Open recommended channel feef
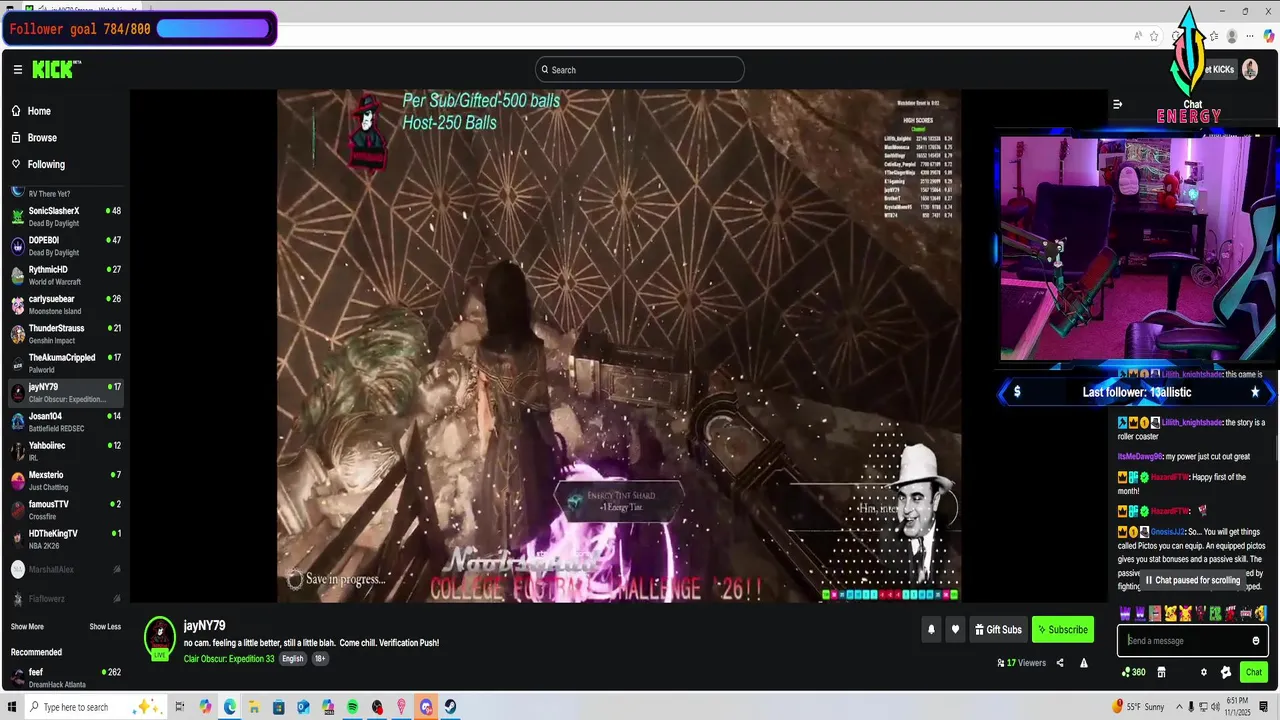1280x720 pixels. (x=66, y=678)
